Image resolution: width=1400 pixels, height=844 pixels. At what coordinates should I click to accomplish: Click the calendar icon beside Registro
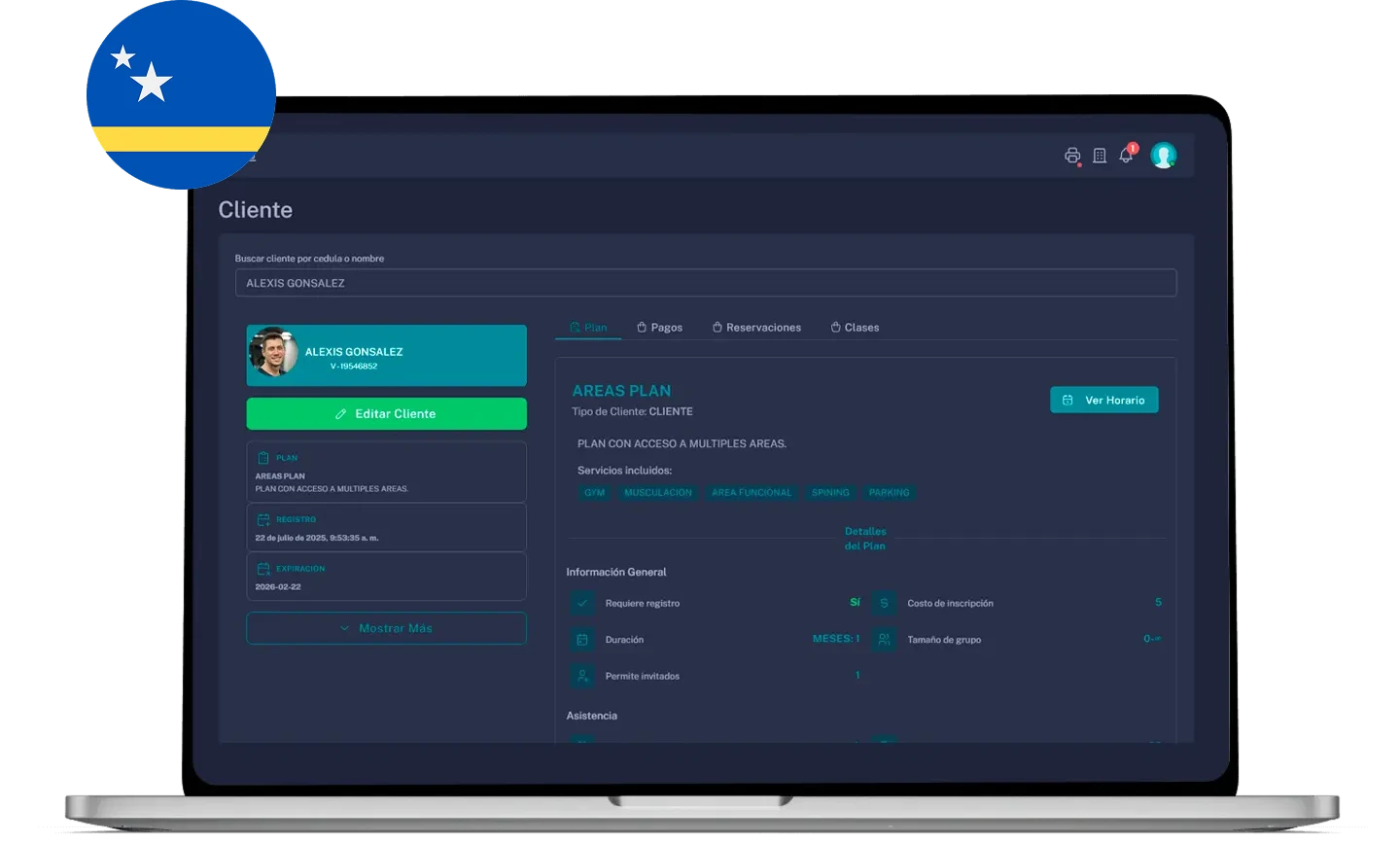263,520
